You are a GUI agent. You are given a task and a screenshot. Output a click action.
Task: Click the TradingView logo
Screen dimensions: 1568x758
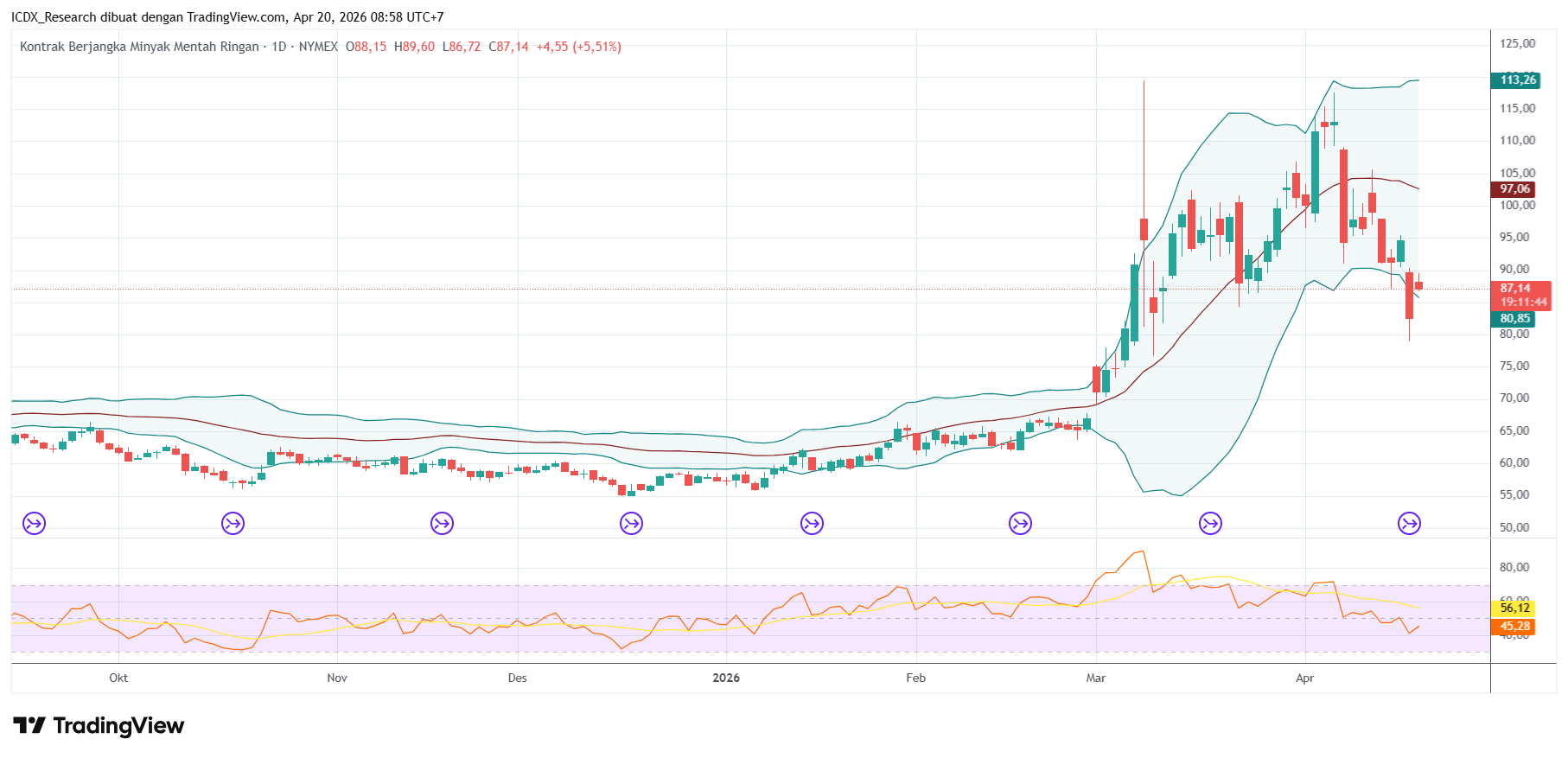point(99,725)
